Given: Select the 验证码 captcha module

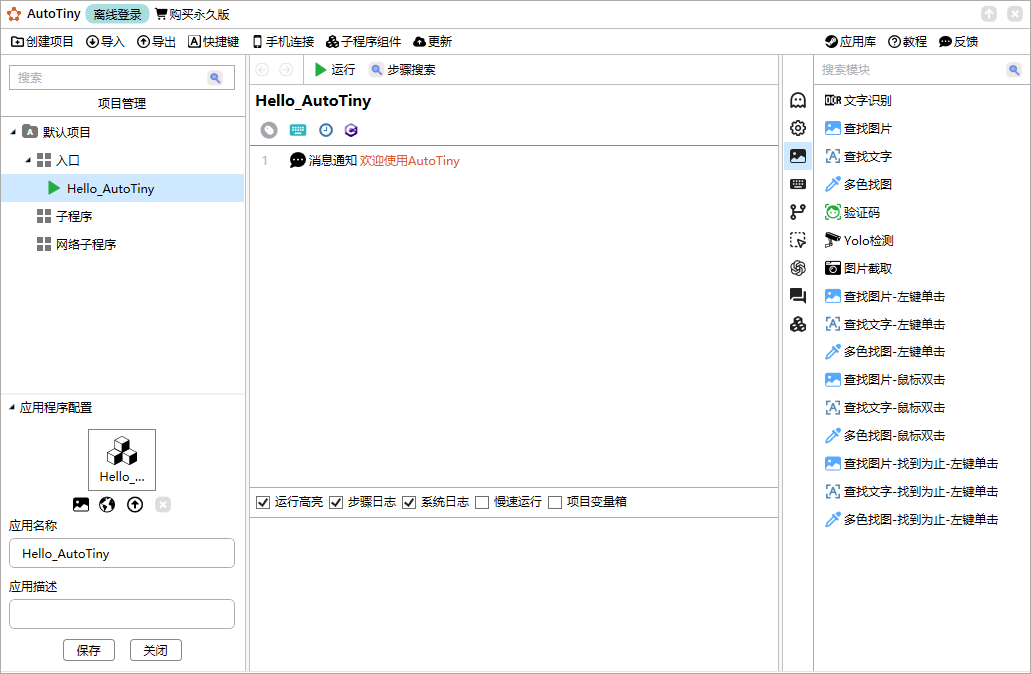Looking at the screenshot, I should 852,212.
